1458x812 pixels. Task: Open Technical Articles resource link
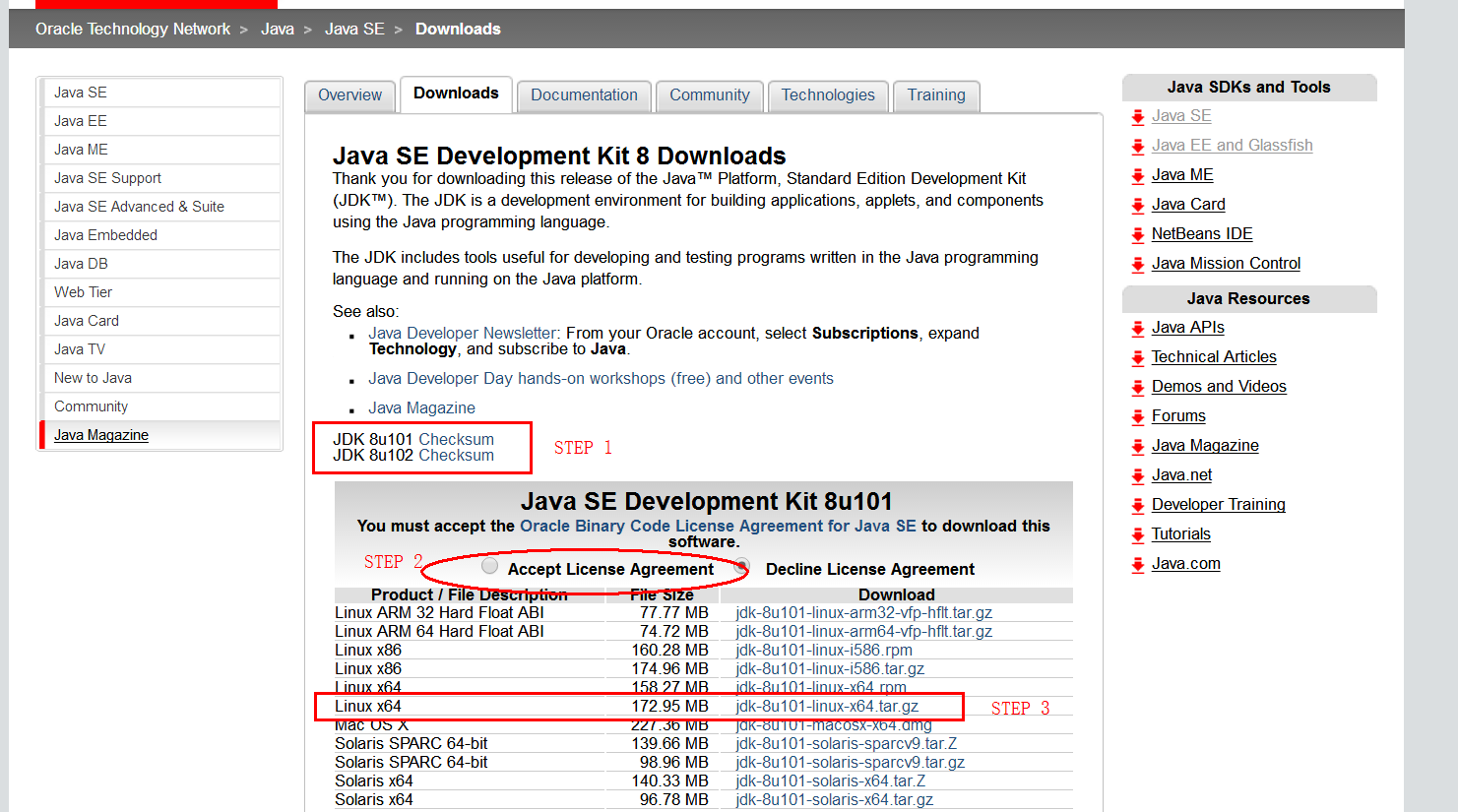1214,357
